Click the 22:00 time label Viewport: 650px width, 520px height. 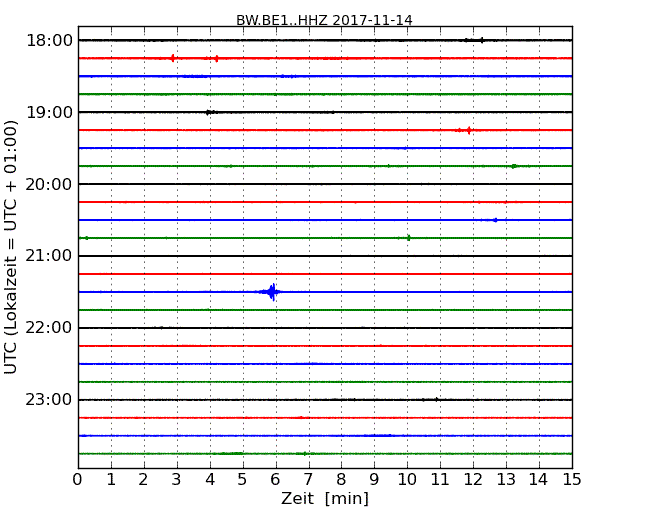(49, 328)
